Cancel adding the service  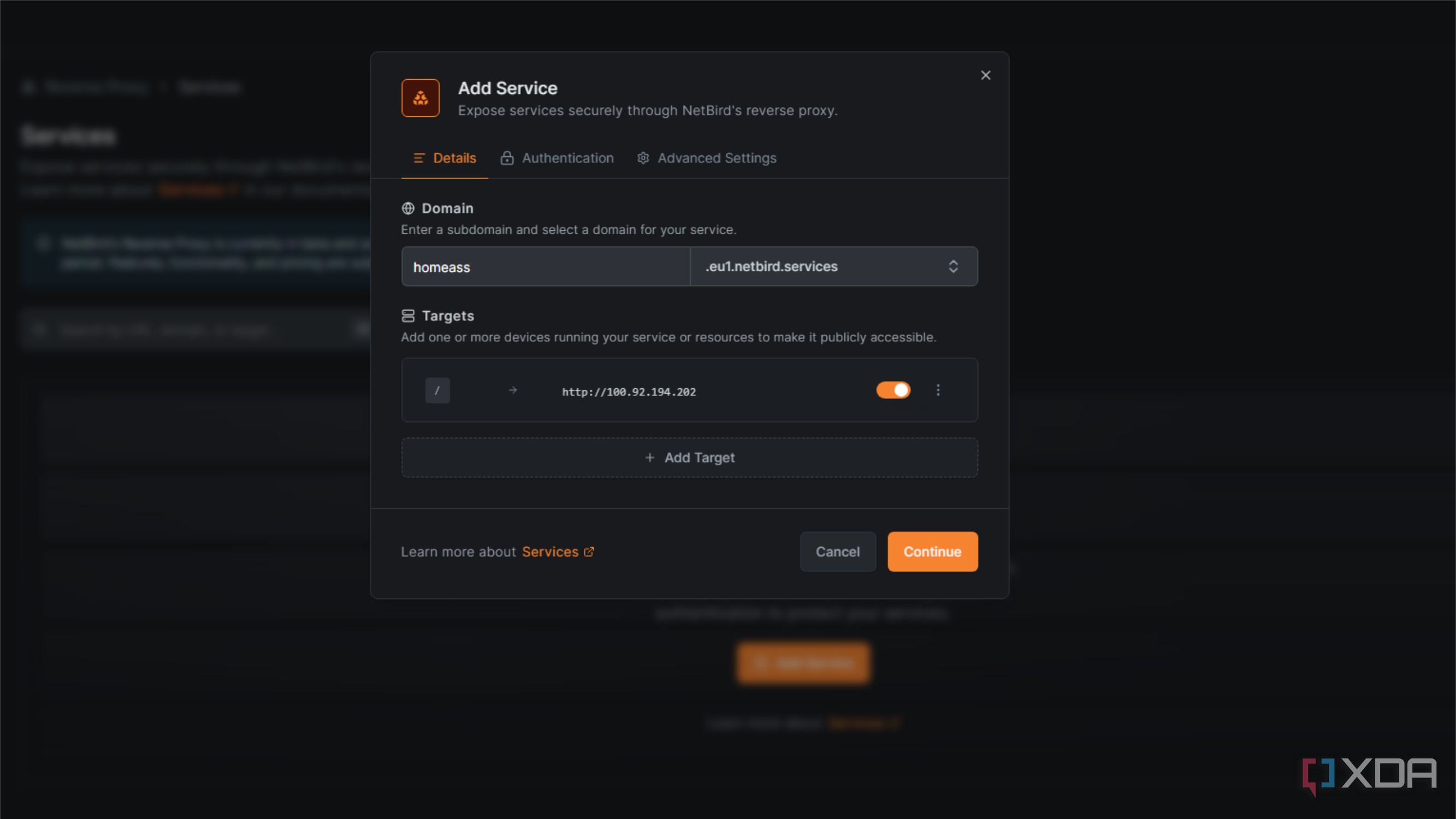pyautogui.click(x=838, y=551)
